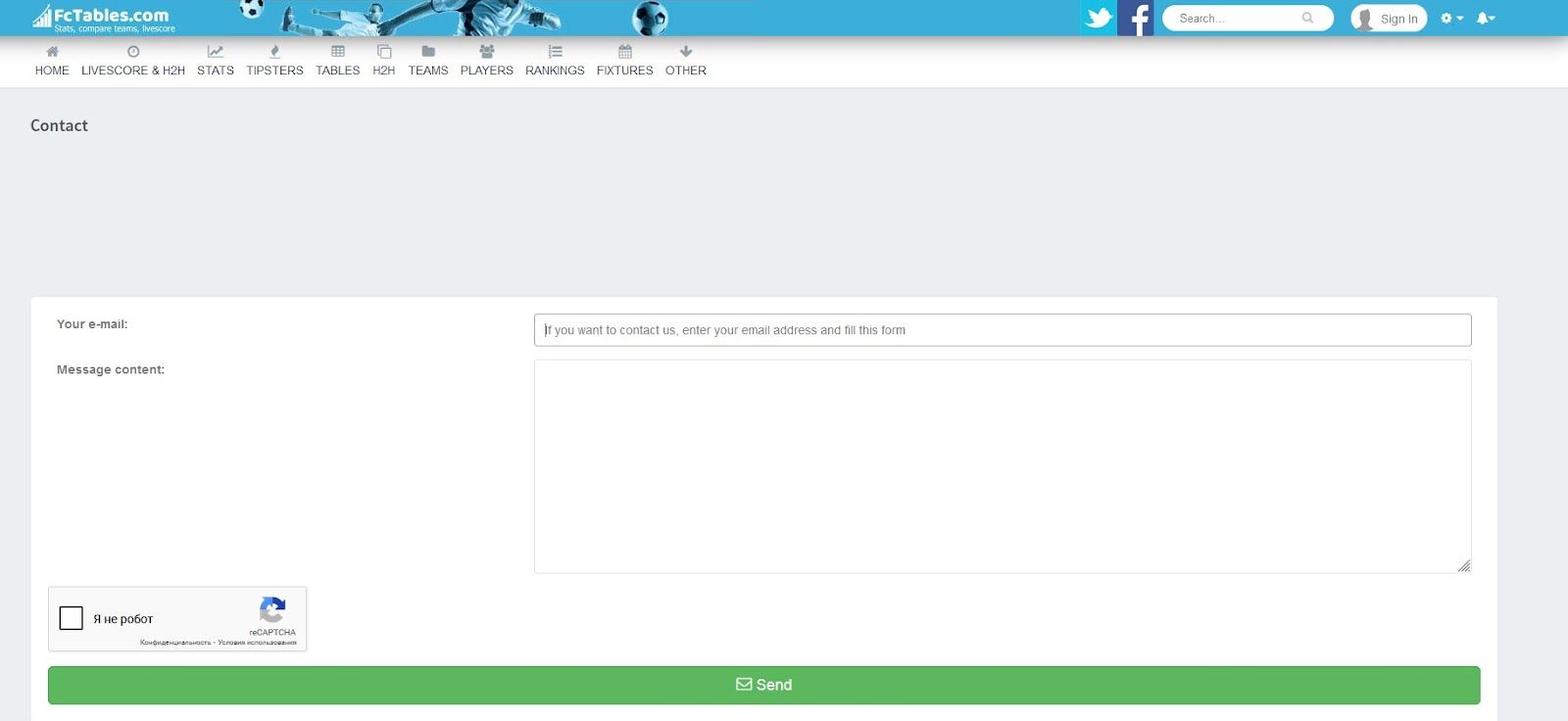Open the STATS menu label
1568x721 pixels.
coord(216,71)
